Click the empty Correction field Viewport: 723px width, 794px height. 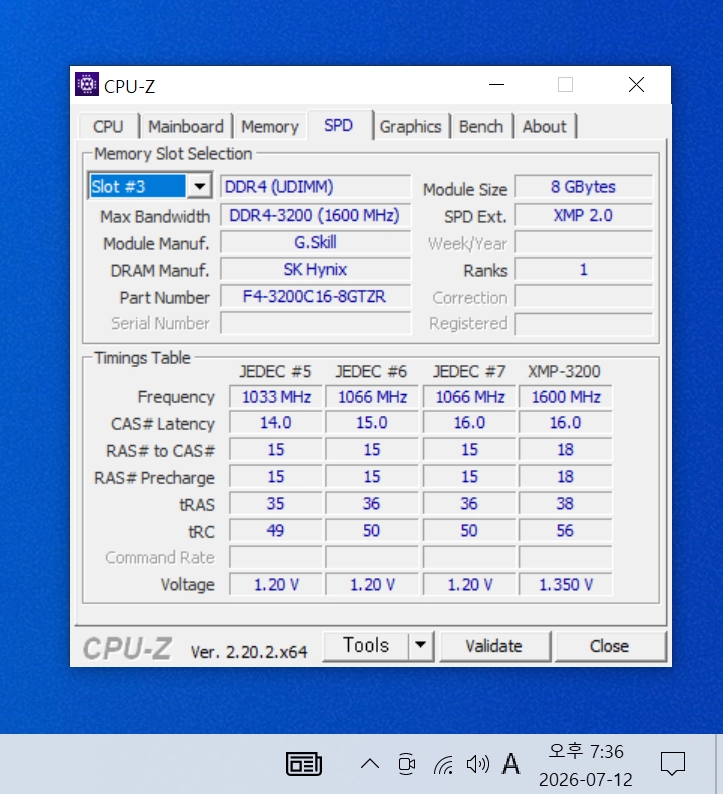(x=584, y=297)
